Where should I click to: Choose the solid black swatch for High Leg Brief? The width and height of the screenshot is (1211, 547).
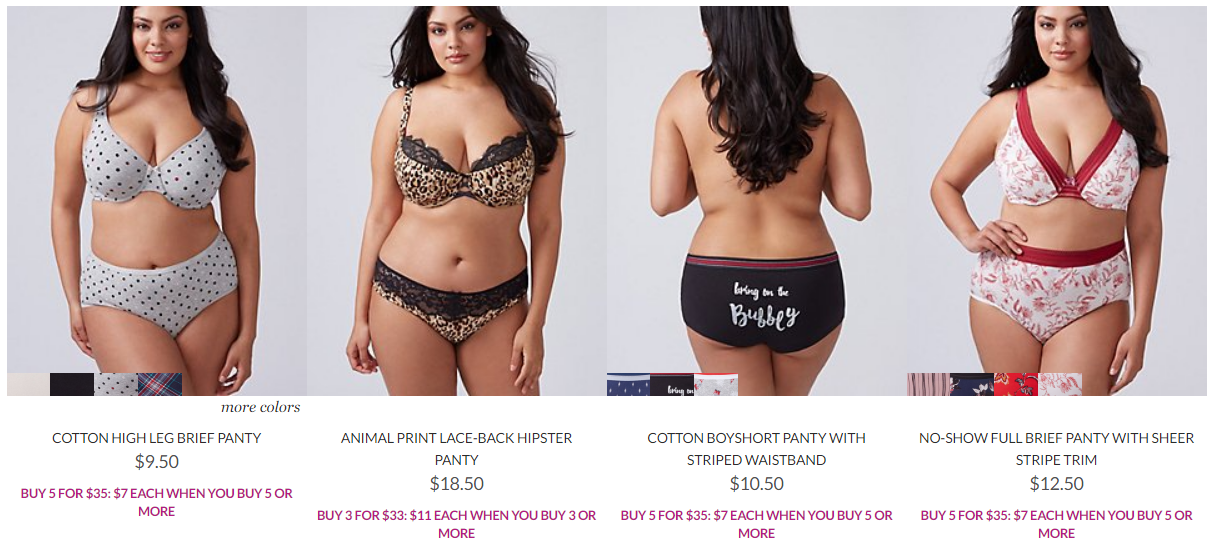[x=72, y=384]
